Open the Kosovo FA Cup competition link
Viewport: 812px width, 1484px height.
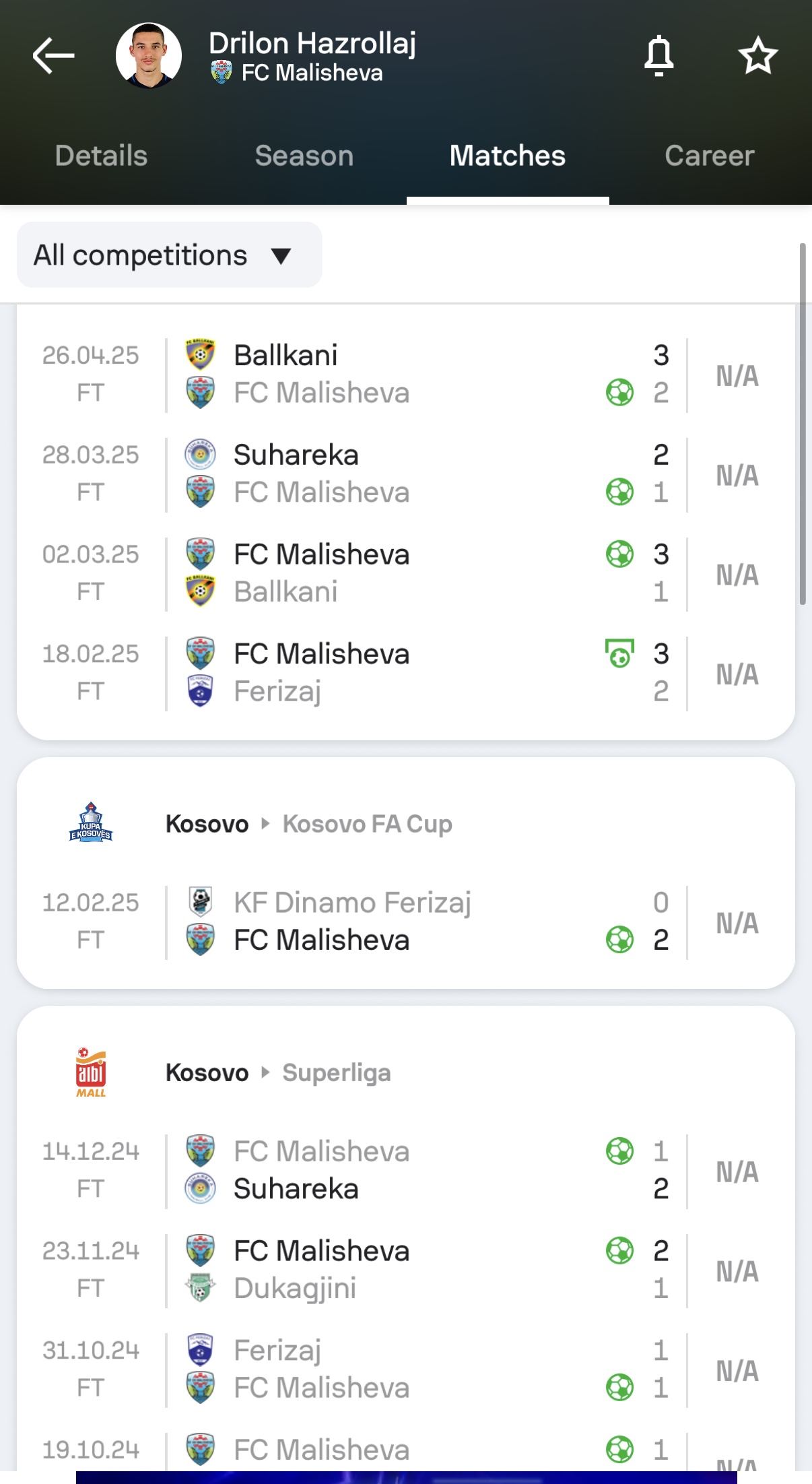(367, 824)
